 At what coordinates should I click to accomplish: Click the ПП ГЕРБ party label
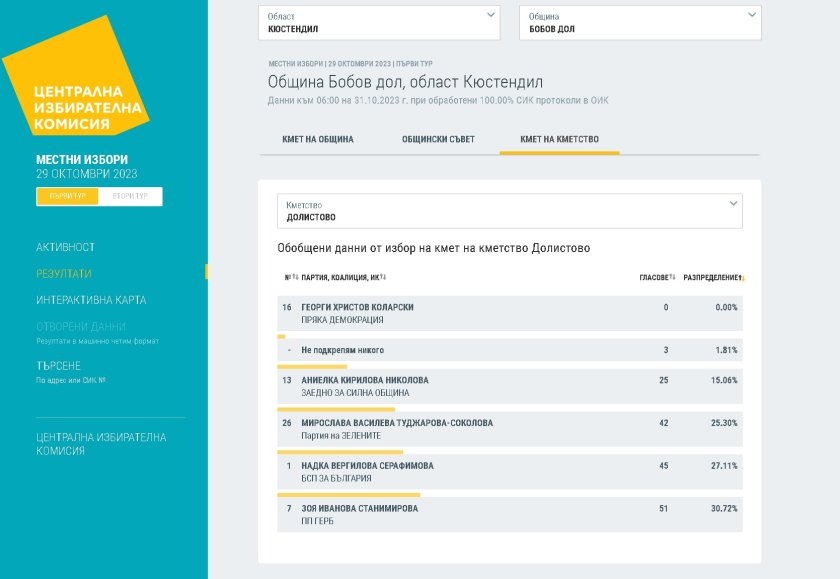click(x=317, y=521)
